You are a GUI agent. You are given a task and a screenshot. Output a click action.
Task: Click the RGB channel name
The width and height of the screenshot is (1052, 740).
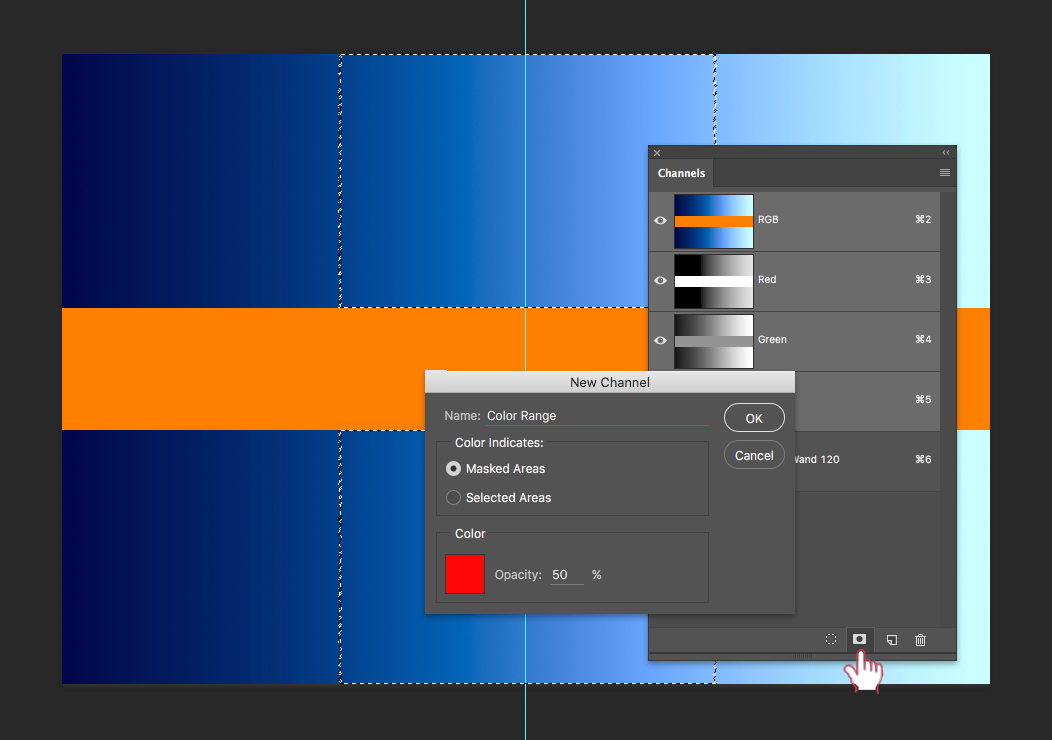point(768,219)
